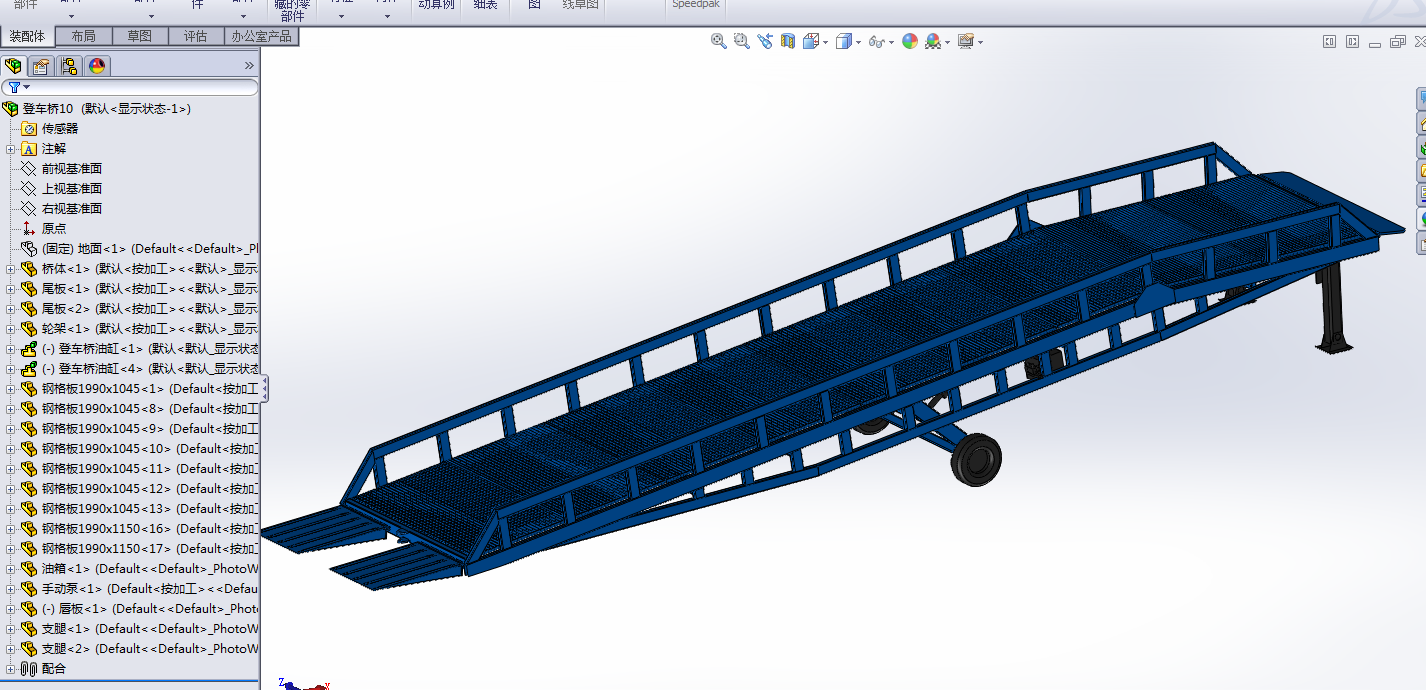1426x690 pixels.
Task: Expand the 轮架<1> component node
Action: pyautogui.click(x=11, y=328)
